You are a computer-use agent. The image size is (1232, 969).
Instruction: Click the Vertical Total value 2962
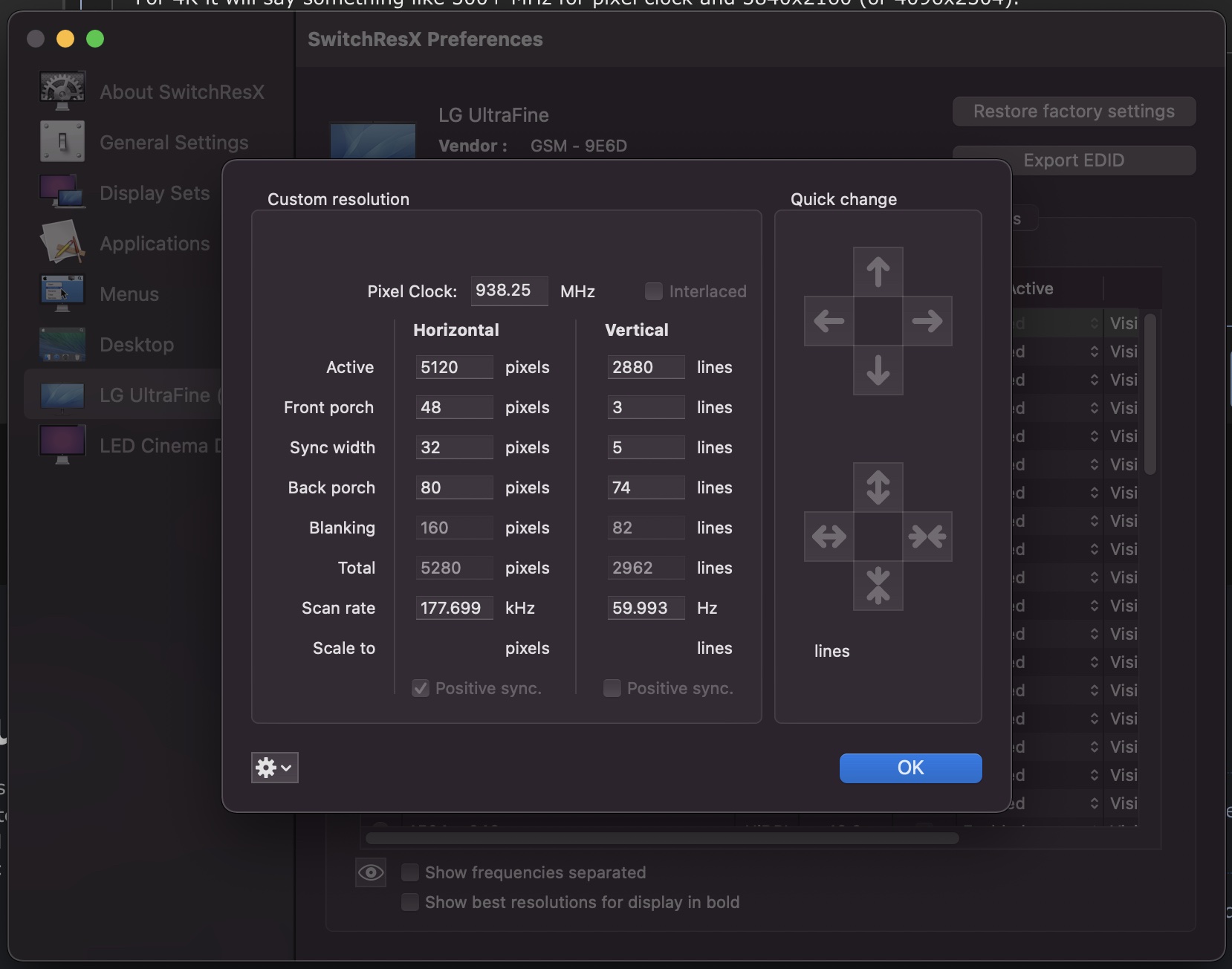[x=646, y=568]
